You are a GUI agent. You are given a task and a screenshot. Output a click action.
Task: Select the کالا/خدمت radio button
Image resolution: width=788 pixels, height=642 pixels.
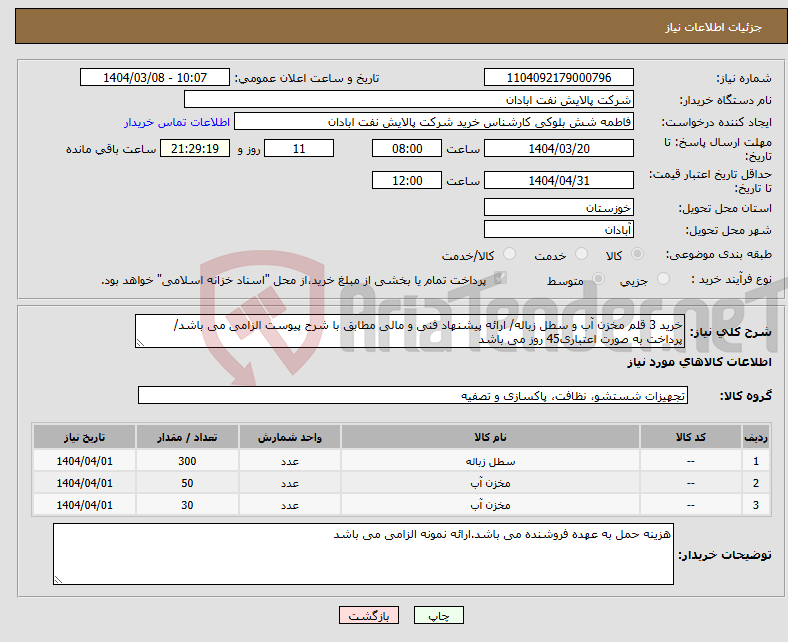click(510, 254)
